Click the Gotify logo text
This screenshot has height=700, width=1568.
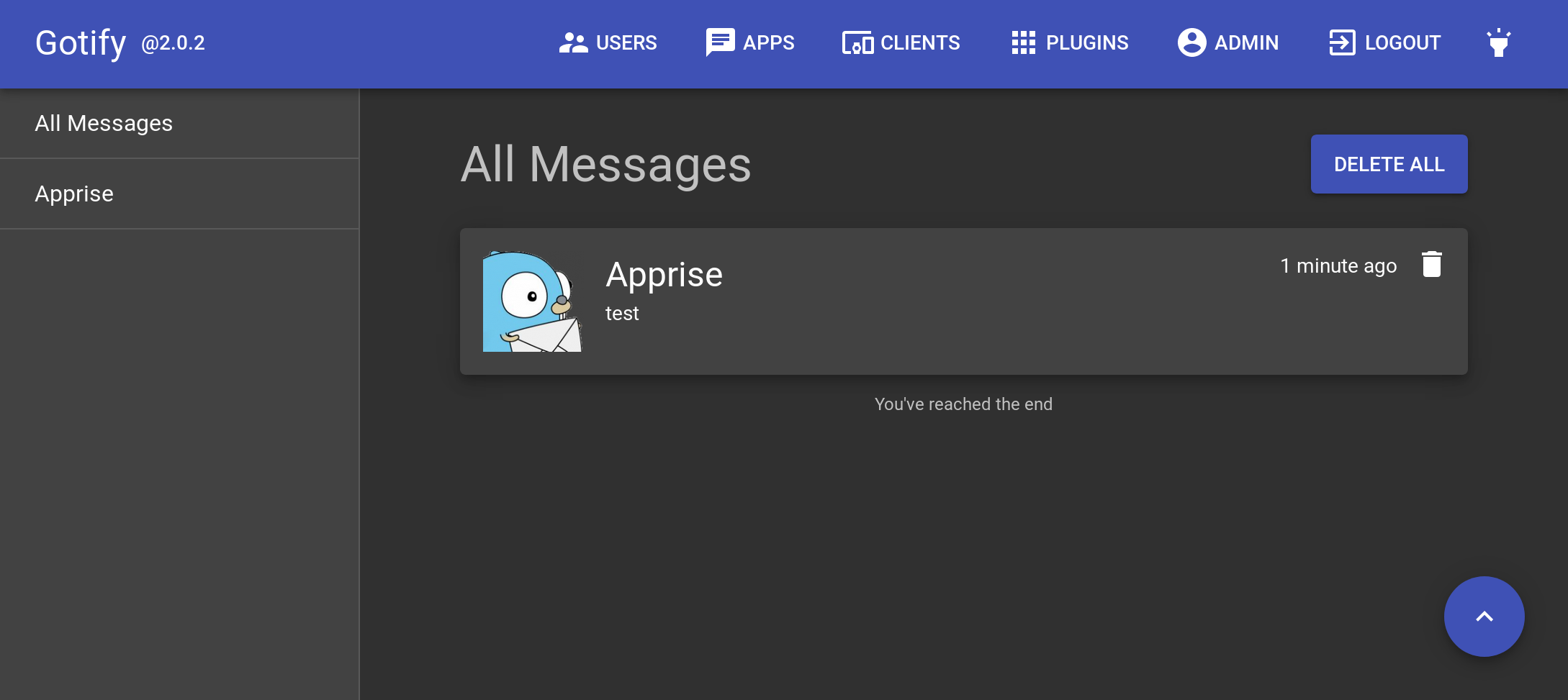80,42
